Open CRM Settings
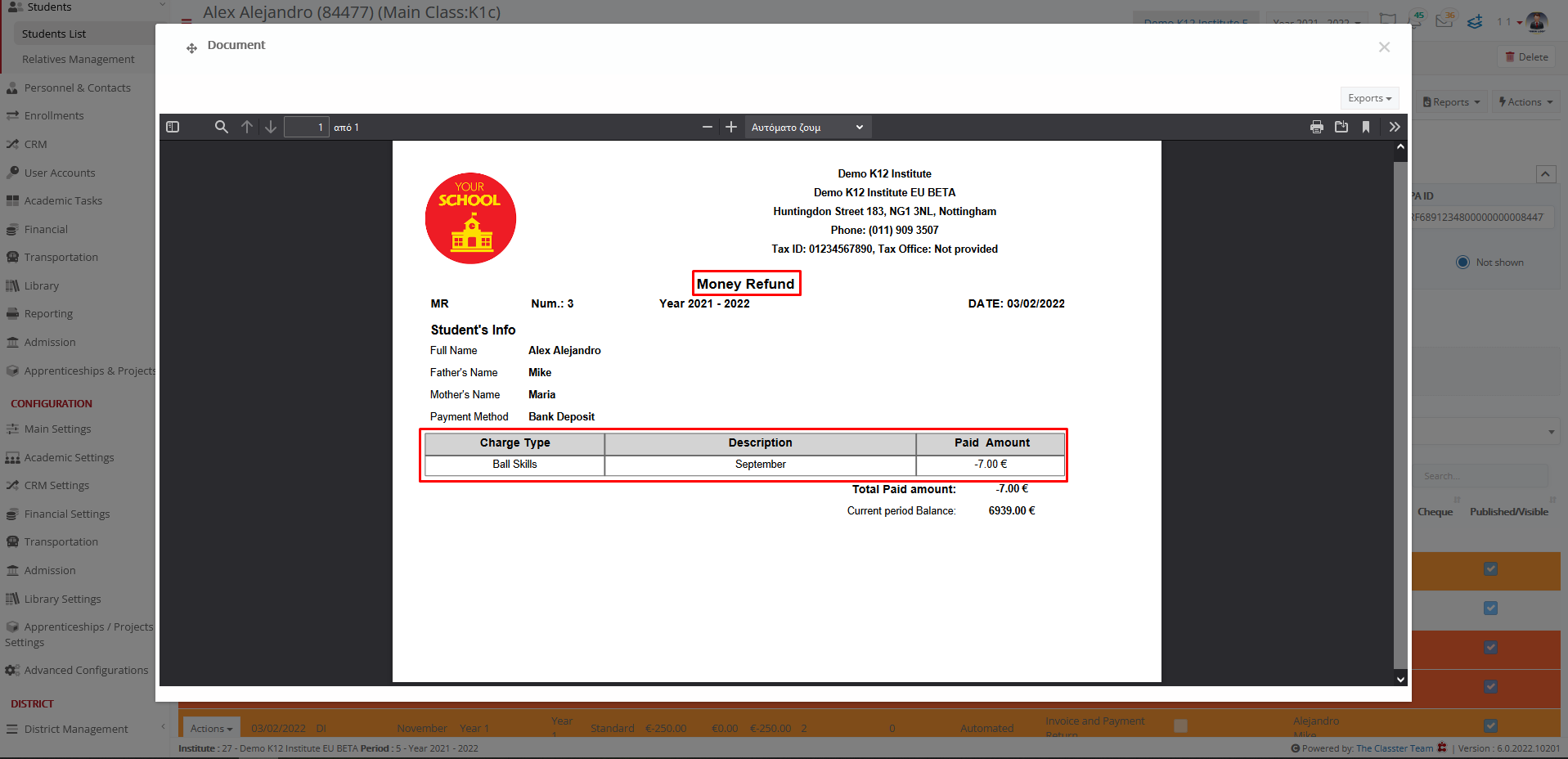 click(56, 485)
